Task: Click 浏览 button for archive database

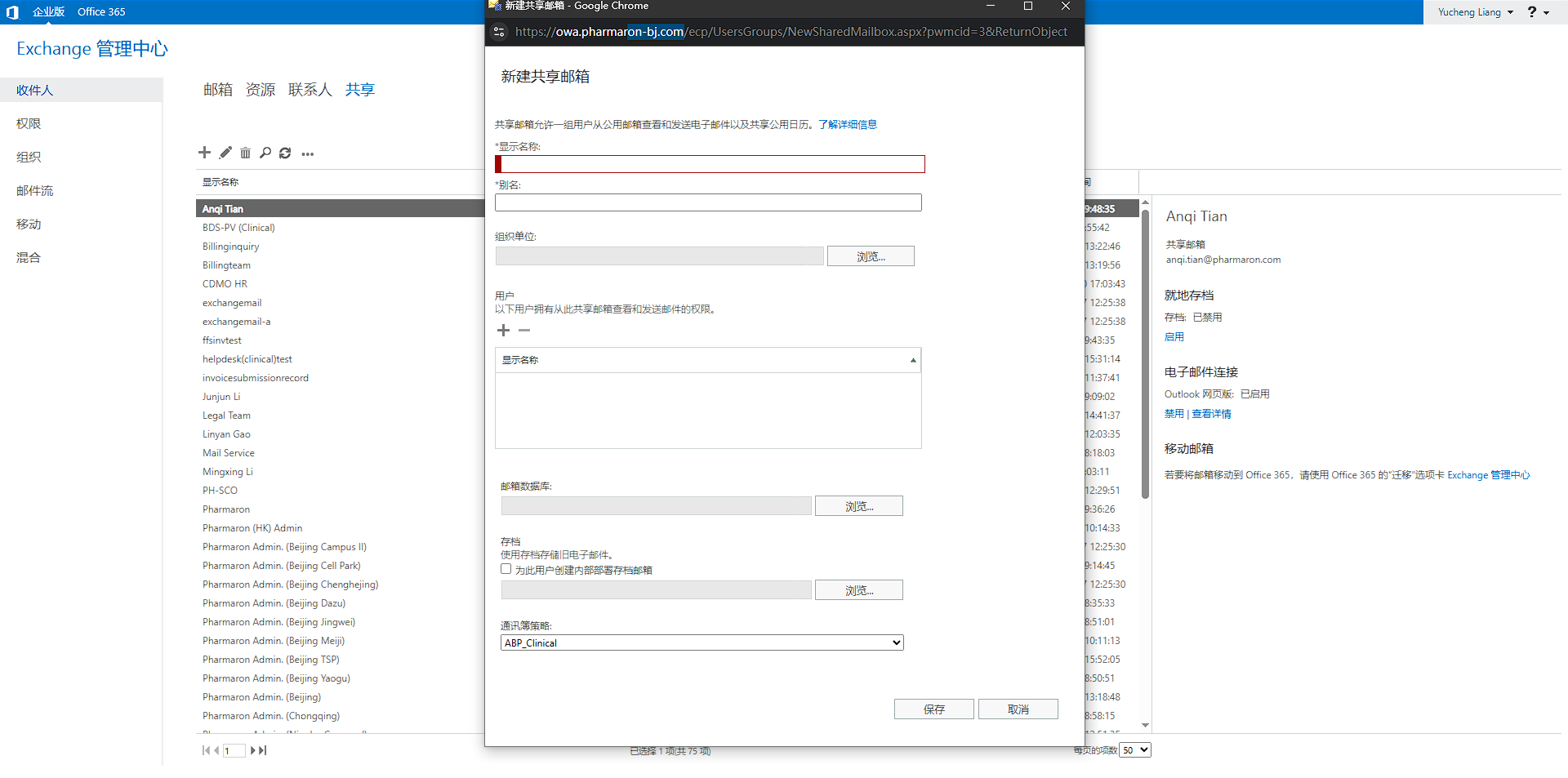Action: click(859, 590)
